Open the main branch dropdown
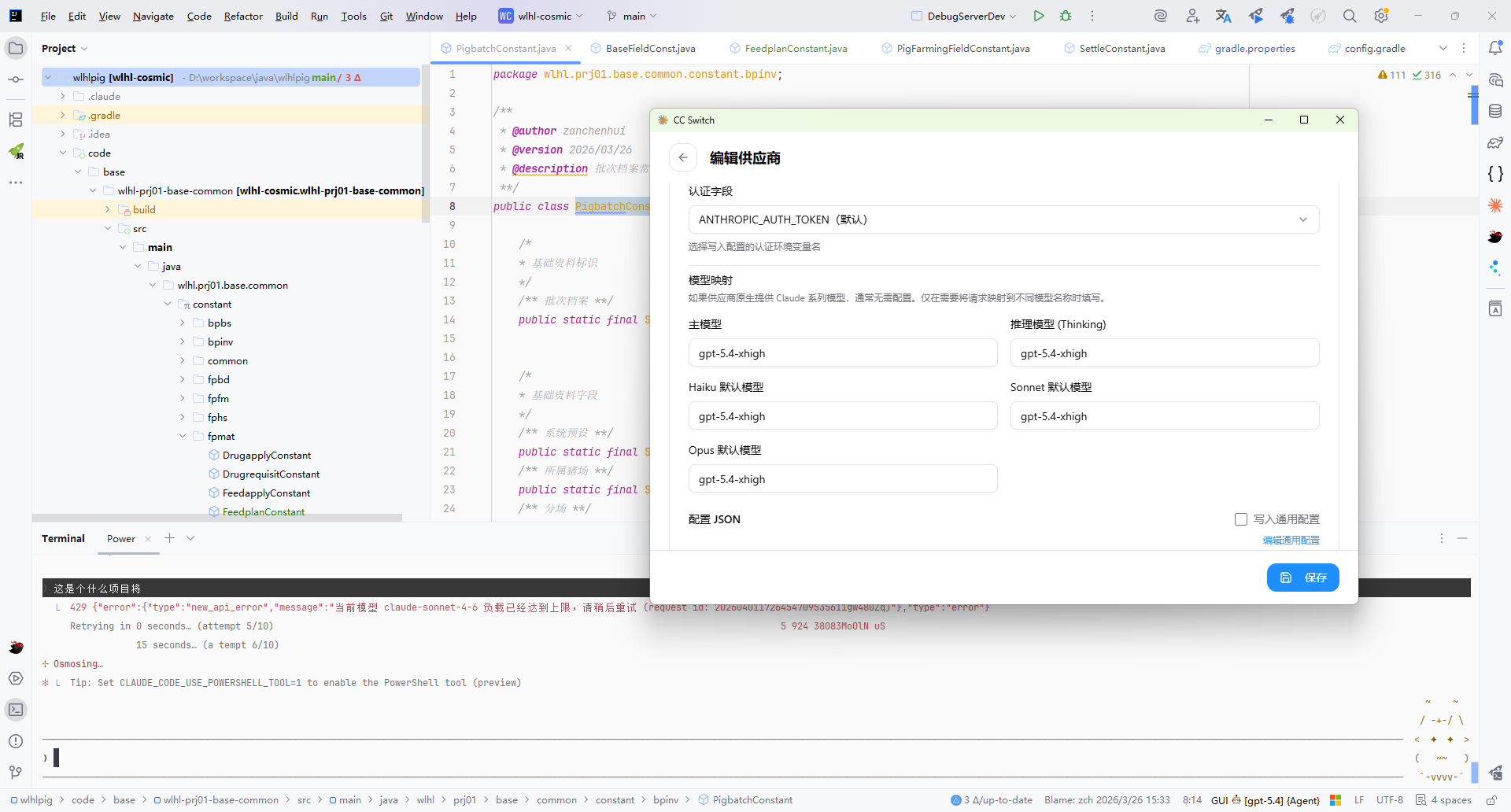The image size is (1511, 812). (x=632, y=16)
